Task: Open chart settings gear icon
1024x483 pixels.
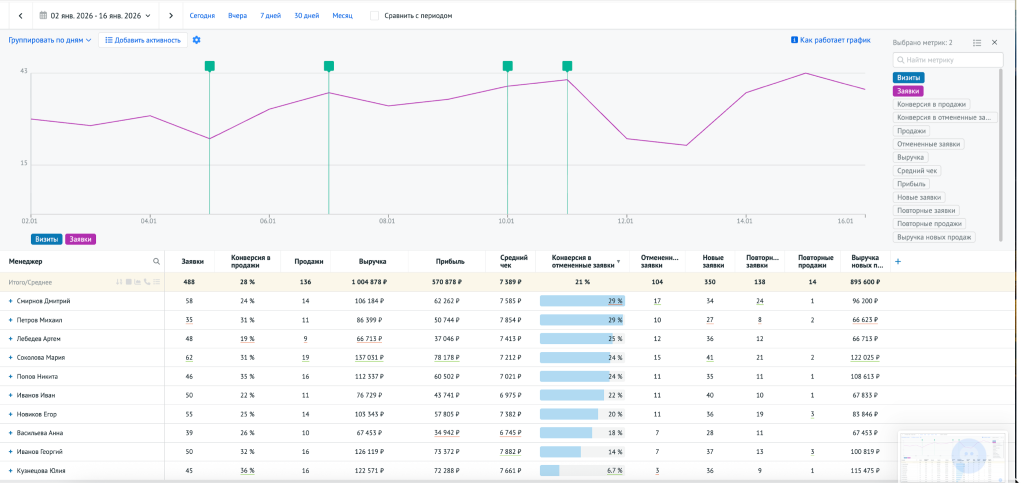Action: click(196, 40)
